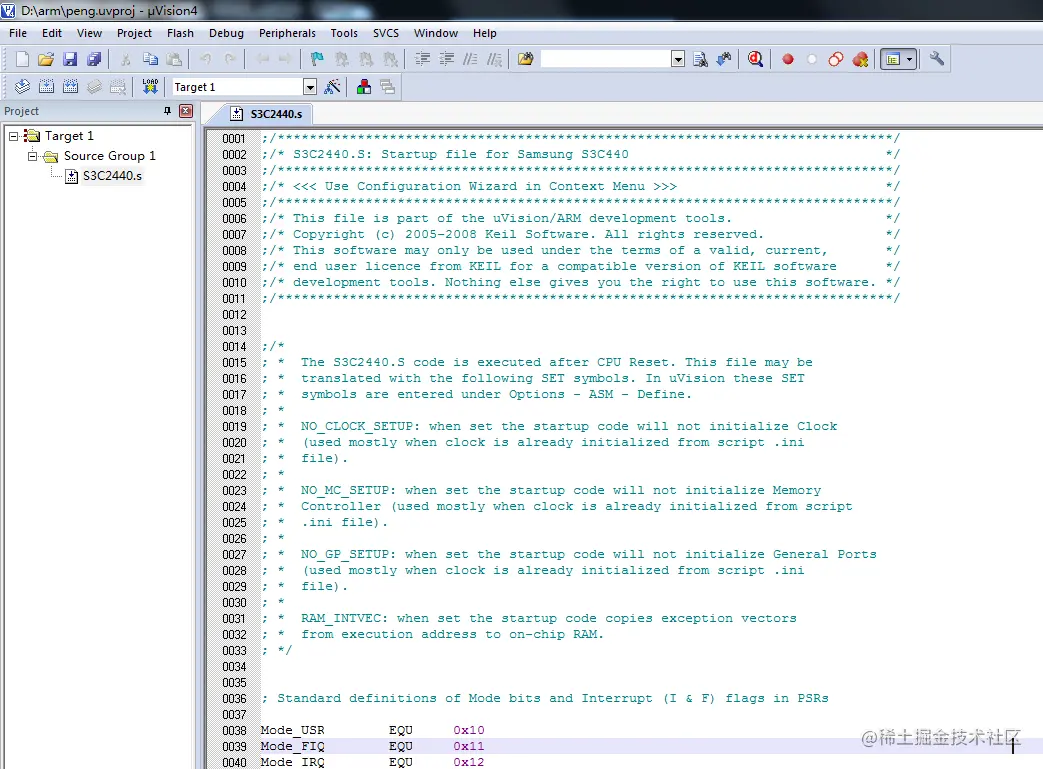Click the Manage Multi-Project Workspace icon
1043x769 pixels.
pos(388,86)
